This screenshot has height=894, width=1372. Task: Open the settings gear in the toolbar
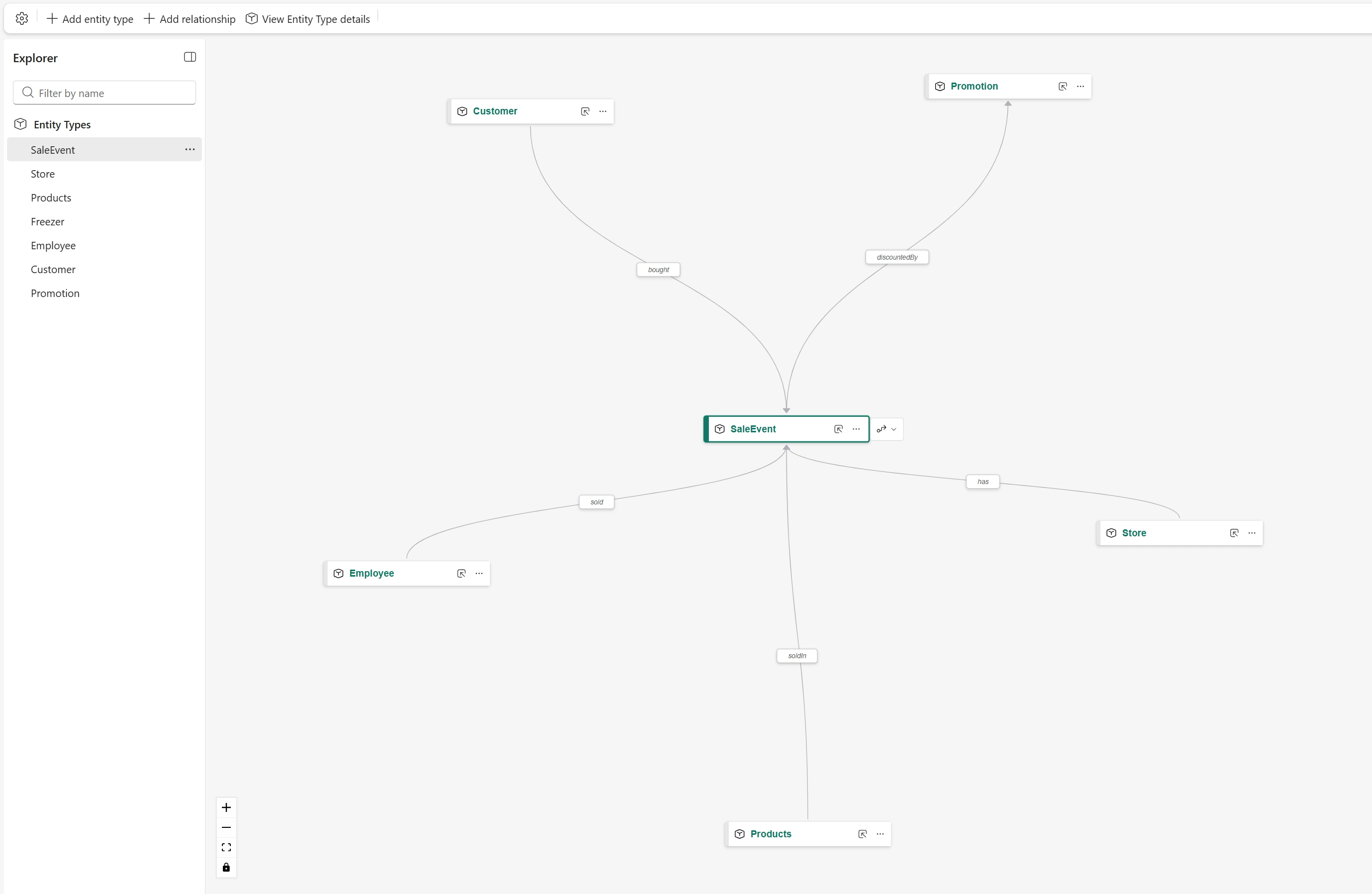22,18
